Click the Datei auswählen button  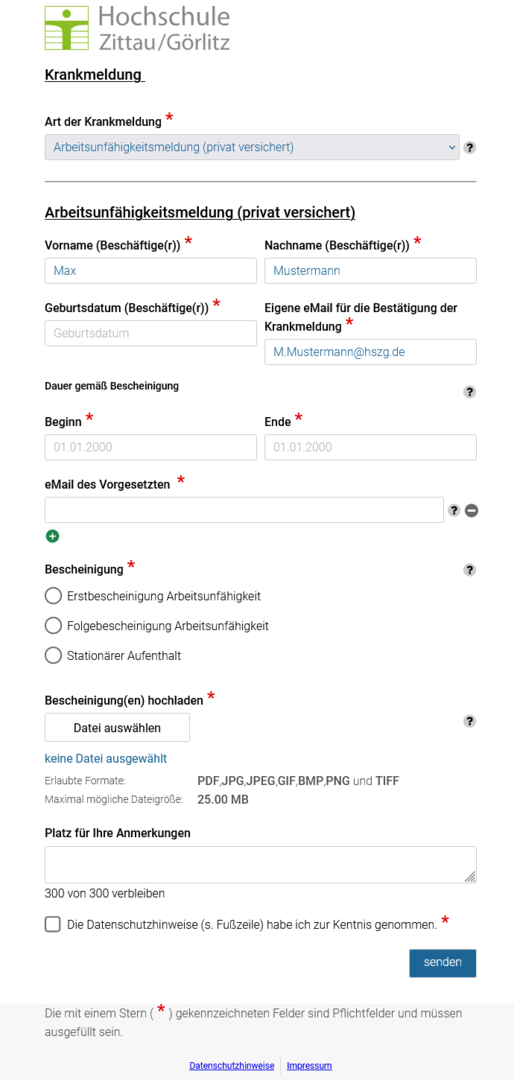[117, 727]
